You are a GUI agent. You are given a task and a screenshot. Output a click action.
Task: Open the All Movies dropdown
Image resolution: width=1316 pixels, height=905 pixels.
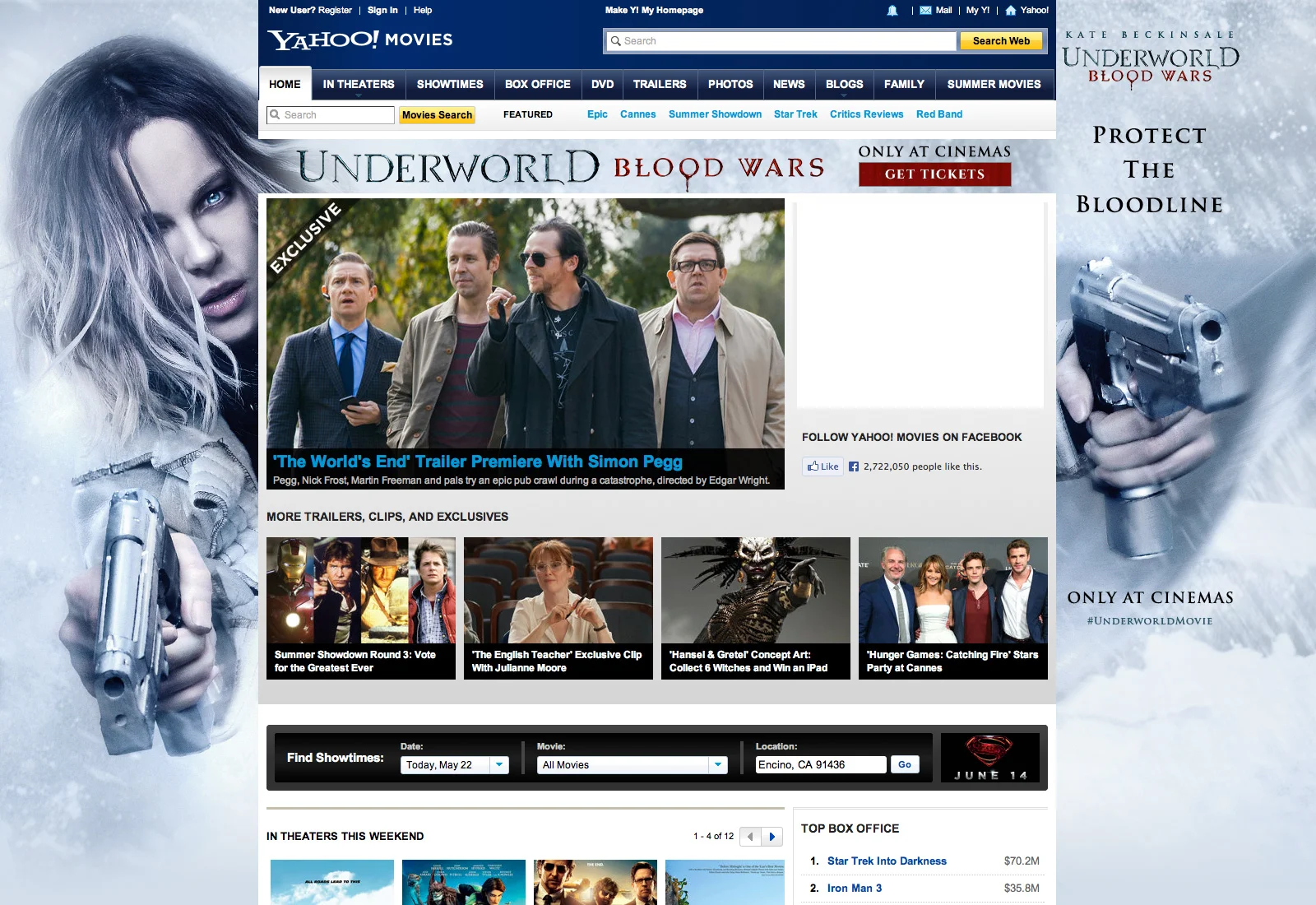(x=633, y=765)
